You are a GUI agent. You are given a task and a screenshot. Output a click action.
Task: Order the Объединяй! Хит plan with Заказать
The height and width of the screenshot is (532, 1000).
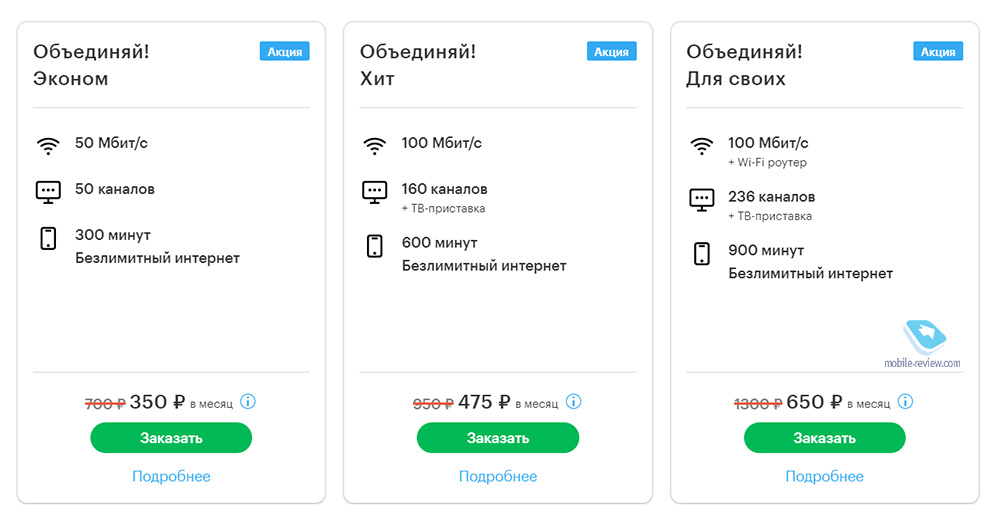point(497,438)
